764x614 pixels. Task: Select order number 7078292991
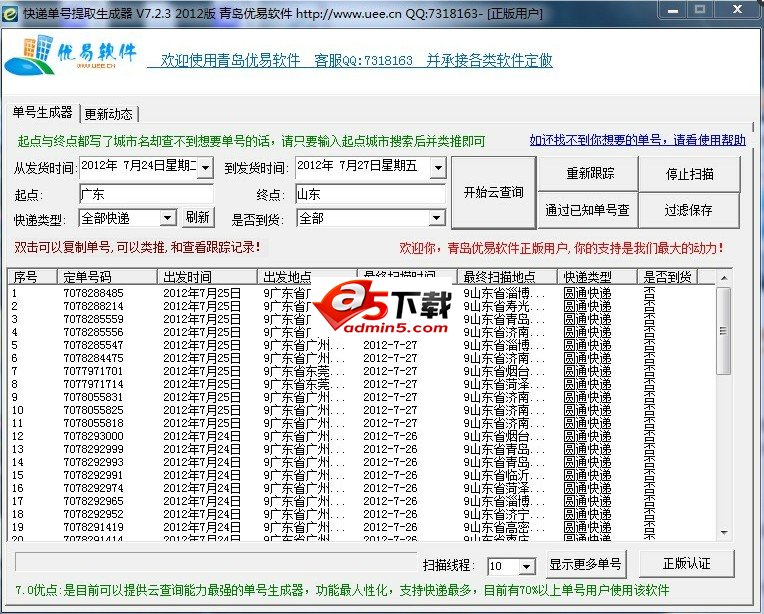pyautogui.click(x=94, y=475)
